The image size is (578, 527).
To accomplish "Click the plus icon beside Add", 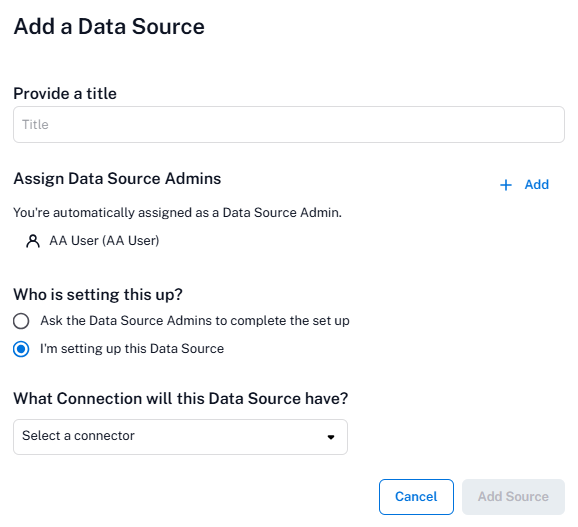I will 506,185.
